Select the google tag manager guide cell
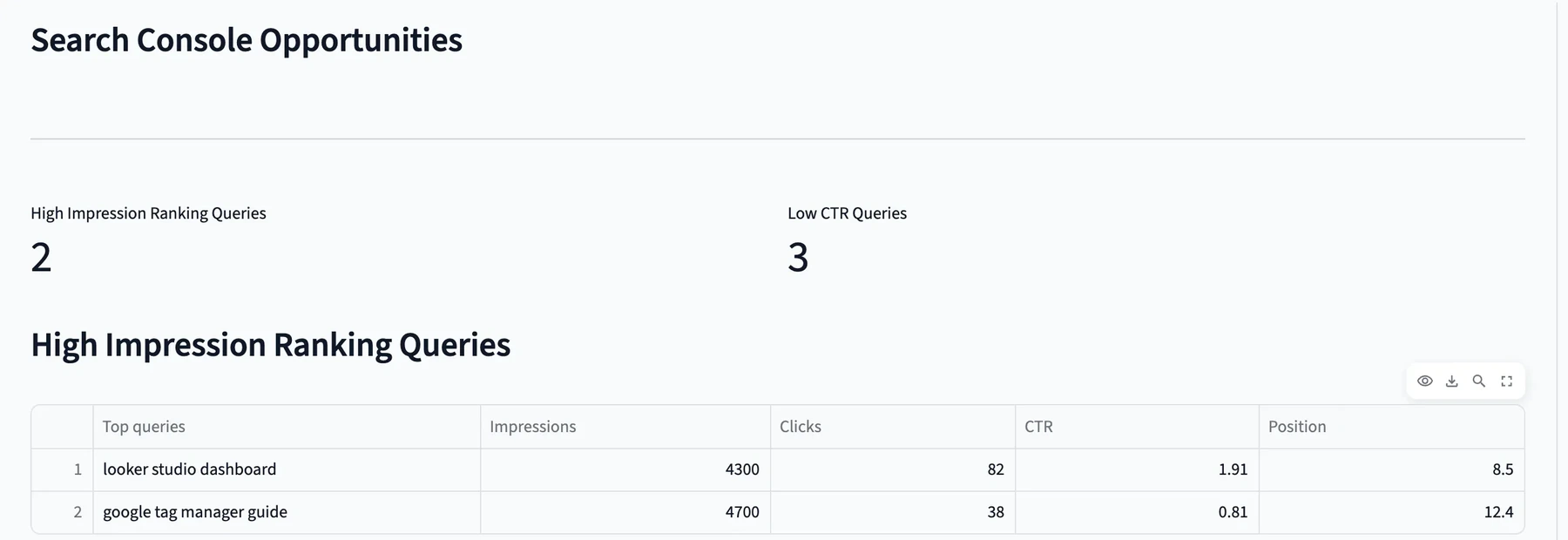Viewport: 1568px width, 540px height. 287,512
